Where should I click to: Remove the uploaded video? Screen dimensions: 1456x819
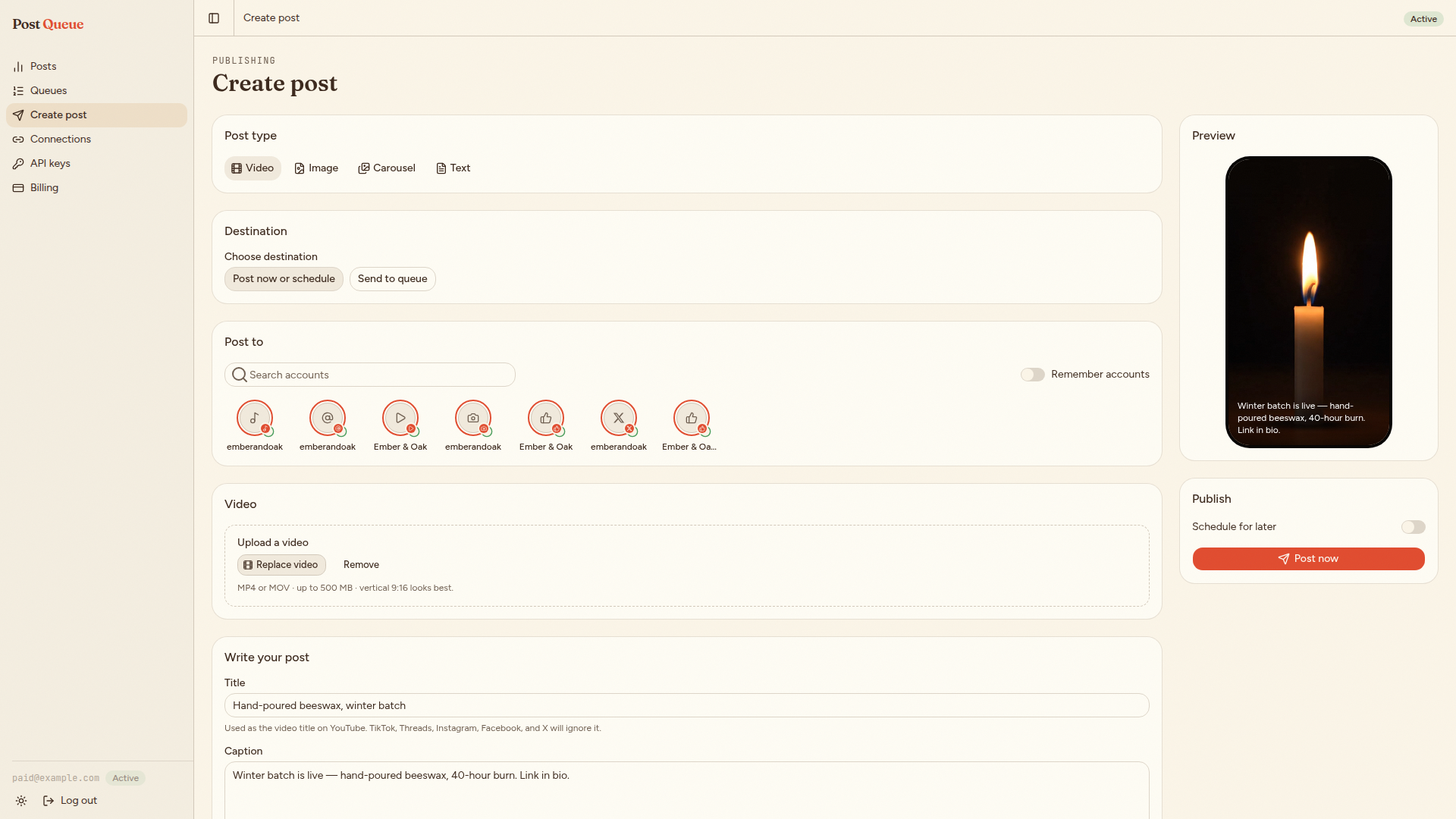tap(361, 565)
